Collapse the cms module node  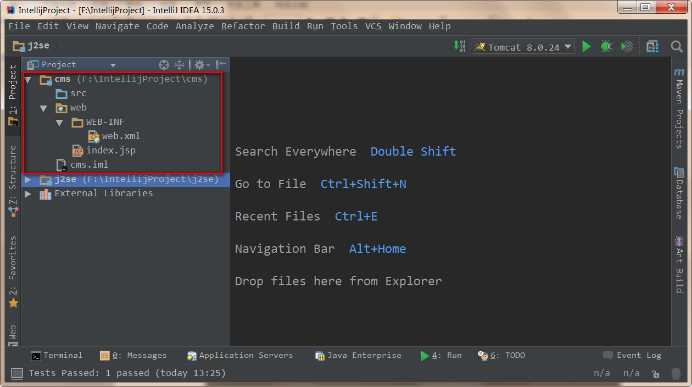(x=28, y=80)
